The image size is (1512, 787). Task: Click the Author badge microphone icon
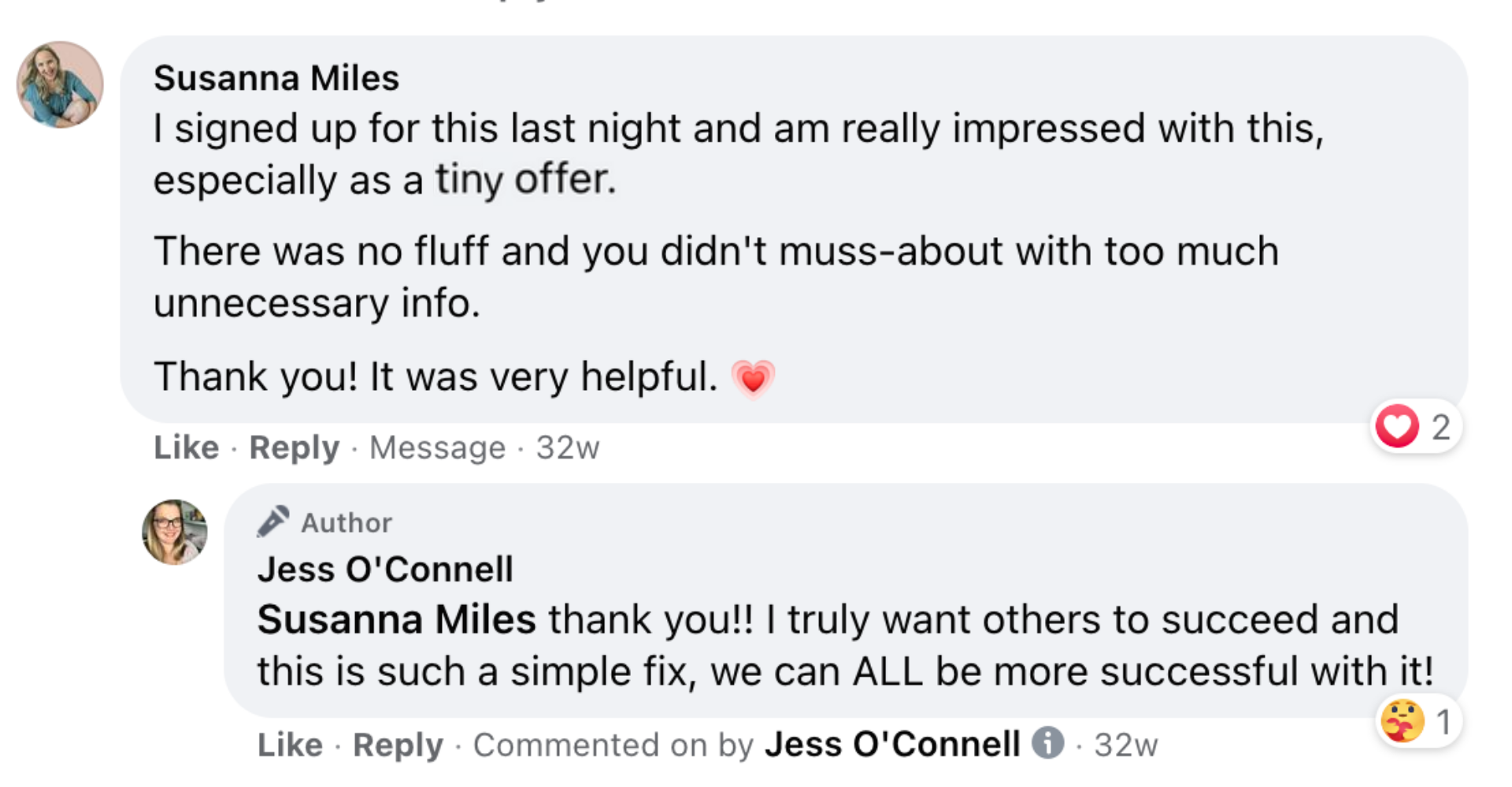[x=273, y=522]
